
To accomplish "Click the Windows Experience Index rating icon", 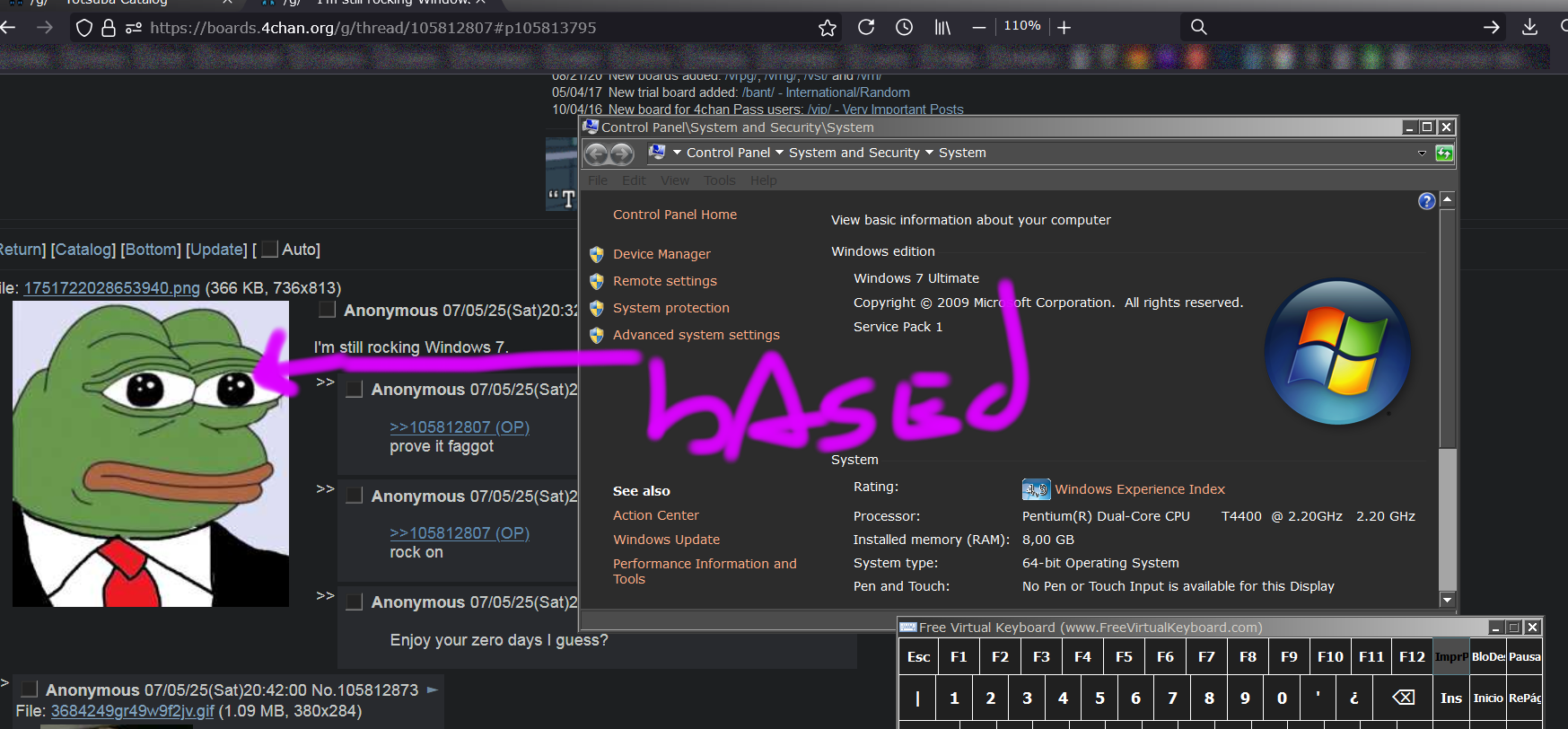I will coord(1036,489).
